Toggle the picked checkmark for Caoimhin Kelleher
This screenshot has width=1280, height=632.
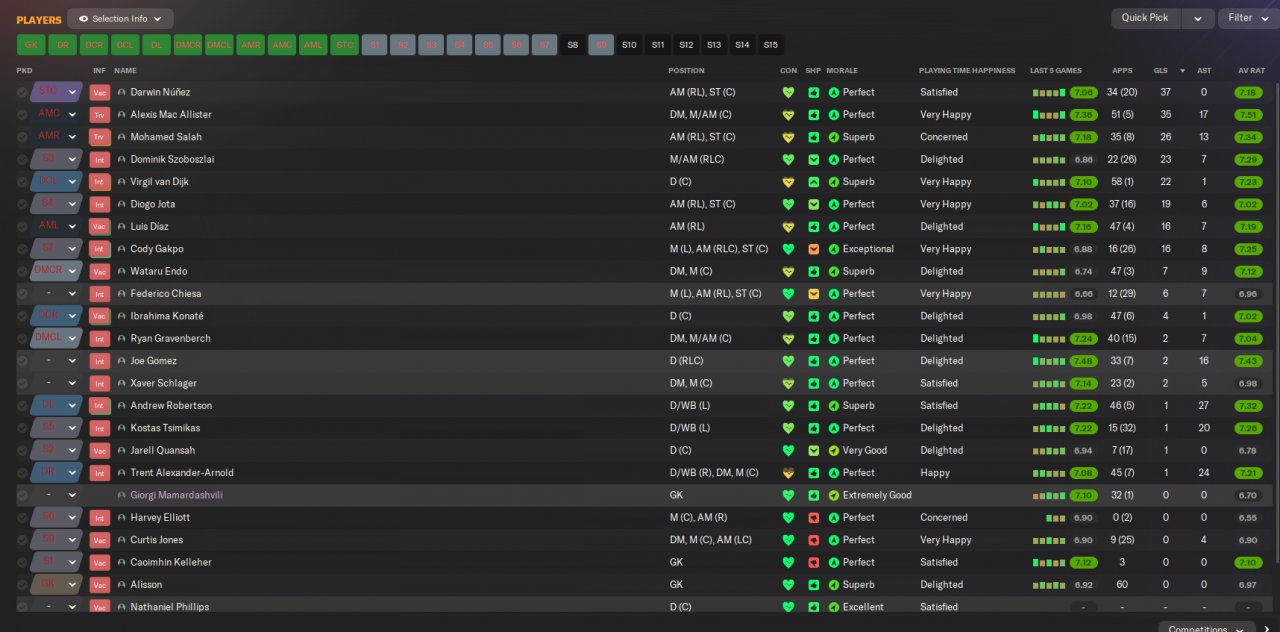coord(22,562)
